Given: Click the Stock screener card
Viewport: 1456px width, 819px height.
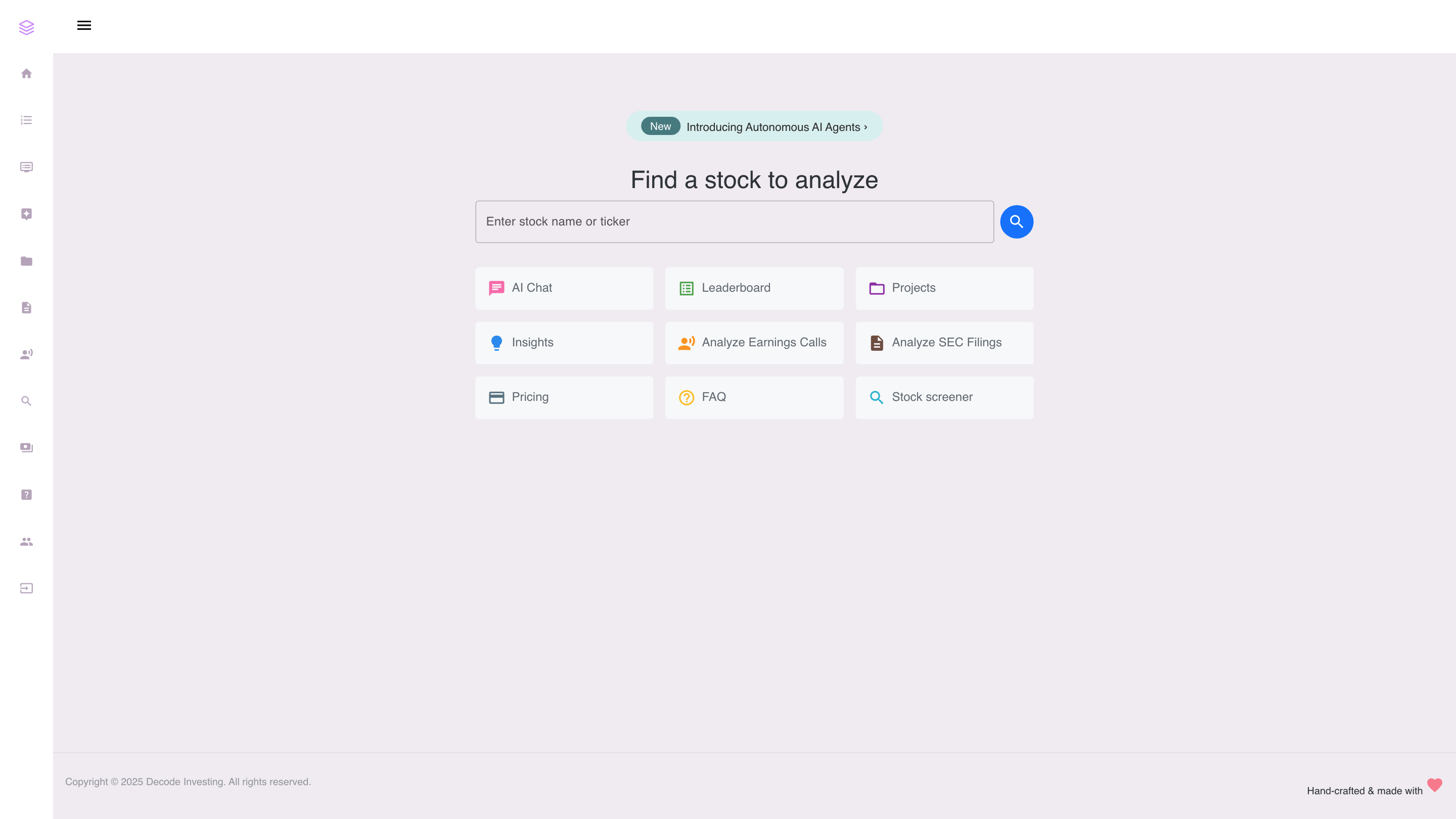Looking at the screenshot, I should (944, 397).
